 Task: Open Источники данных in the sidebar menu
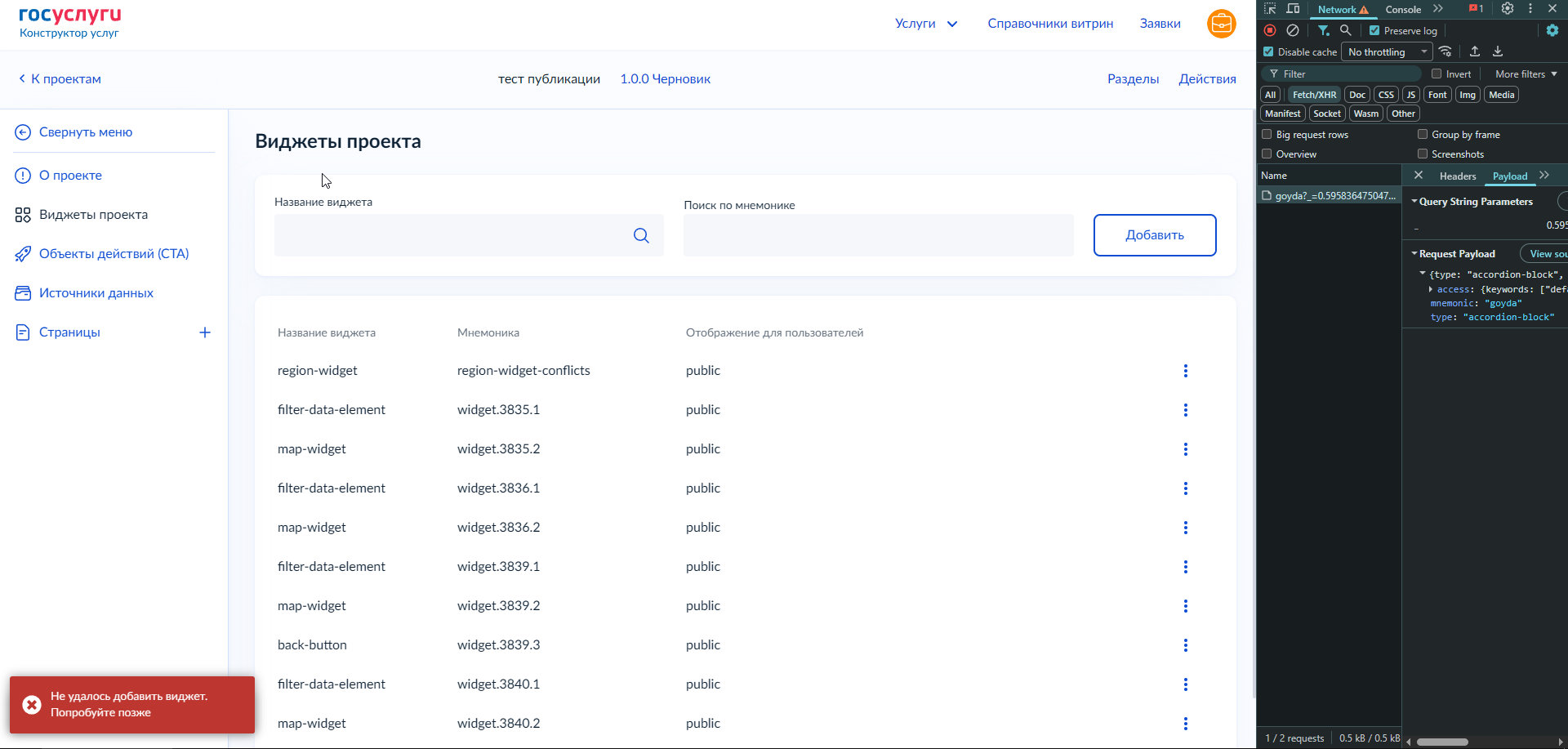point(96,293)
